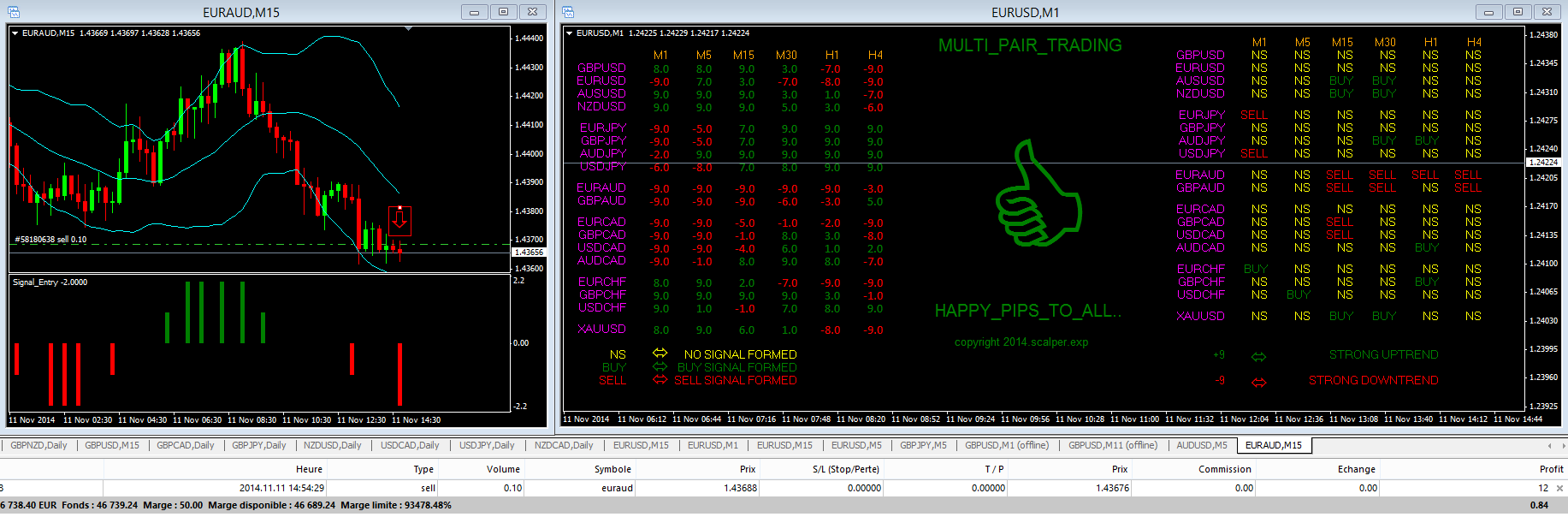
Task: Select the euraud open trade row
Action: [x=784, y=488]
